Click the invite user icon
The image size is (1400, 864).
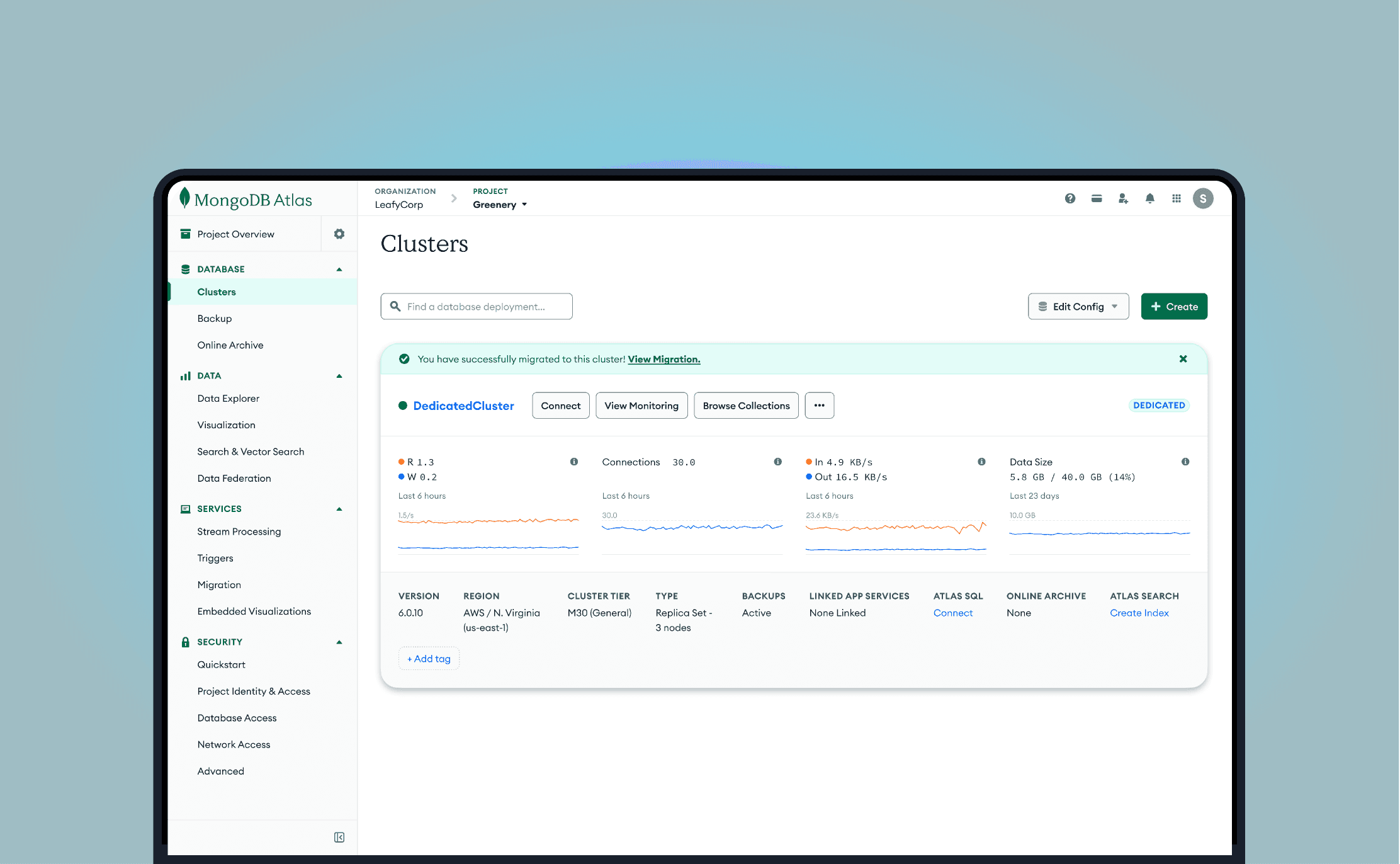click(x=1123, y=198)
